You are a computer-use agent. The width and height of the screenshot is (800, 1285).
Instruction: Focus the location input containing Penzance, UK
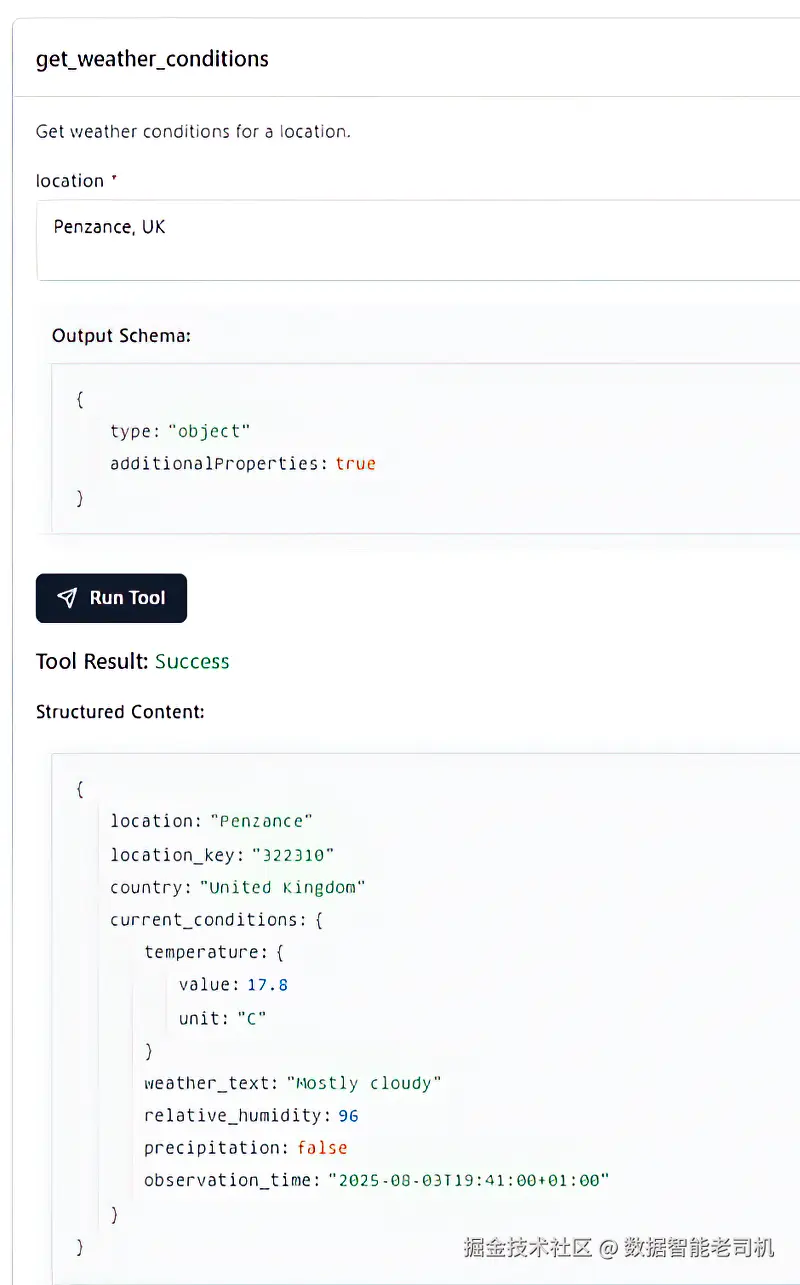(x=400, y=240)
